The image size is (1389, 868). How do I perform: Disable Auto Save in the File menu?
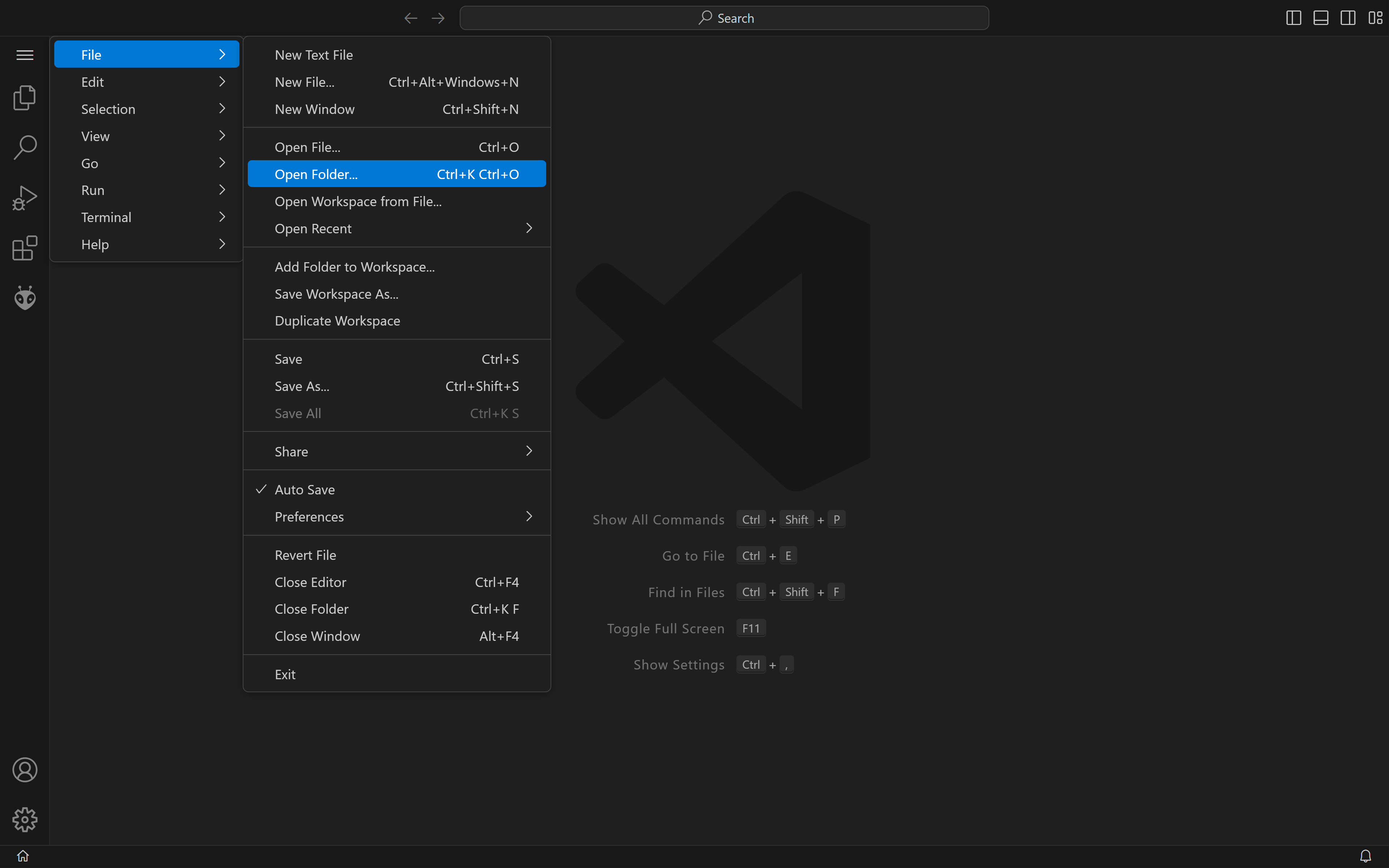click(x=304, y=489)
